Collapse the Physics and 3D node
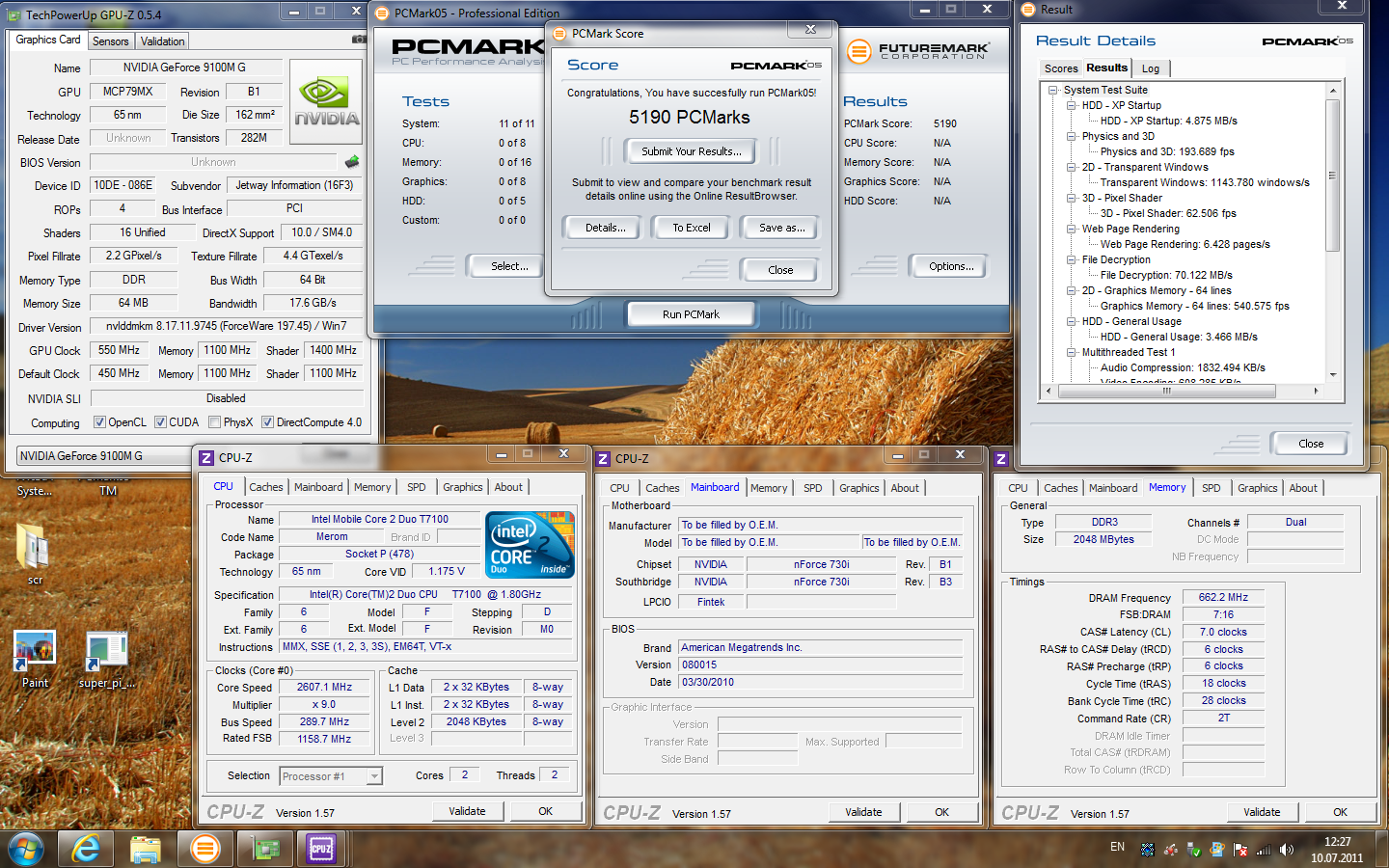 pyautogui.click(x=1071, y=137)
